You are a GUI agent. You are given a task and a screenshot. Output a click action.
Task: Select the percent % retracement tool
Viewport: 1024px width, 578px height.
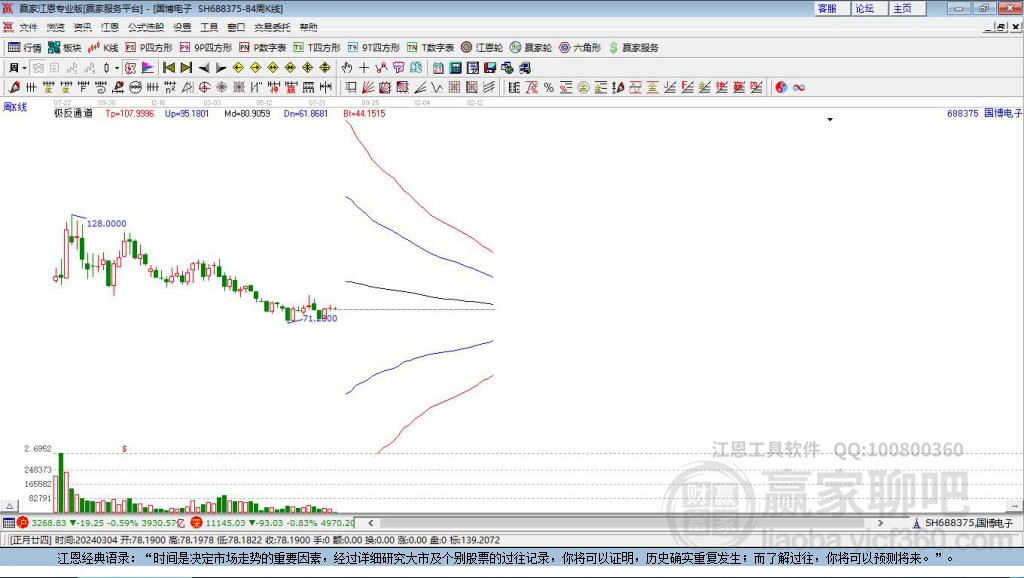(549, 87)
